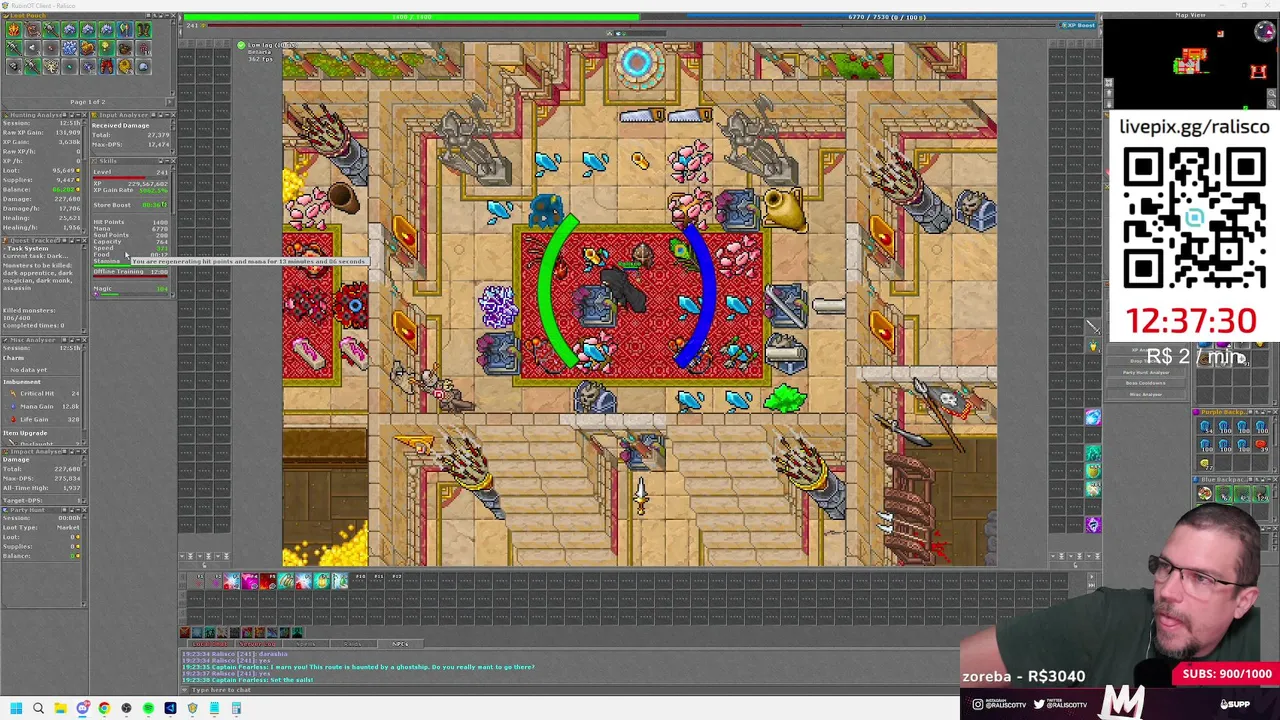The image size is (1280, 720).
Task: Select the red armor item in Loot Pouch
Action: (x=106, y=66)
